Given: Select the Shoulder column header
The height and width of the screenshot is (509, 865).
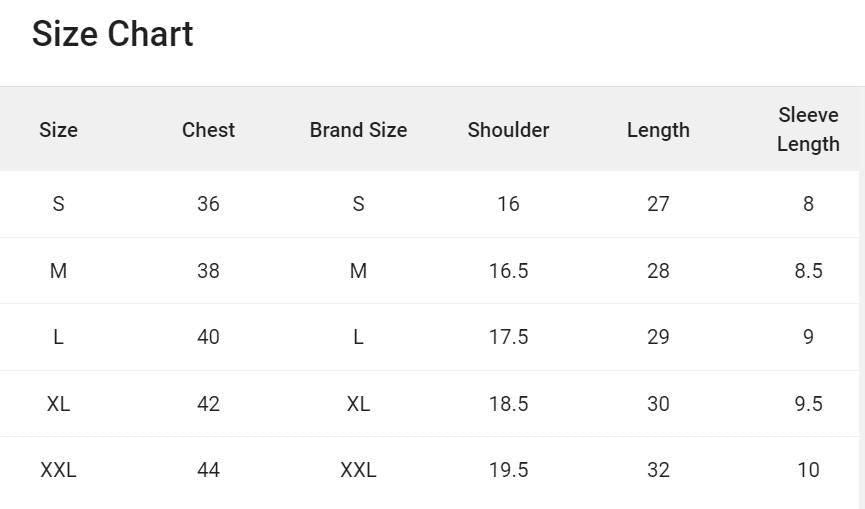Looking at the screenshot, I should point(509,130).
